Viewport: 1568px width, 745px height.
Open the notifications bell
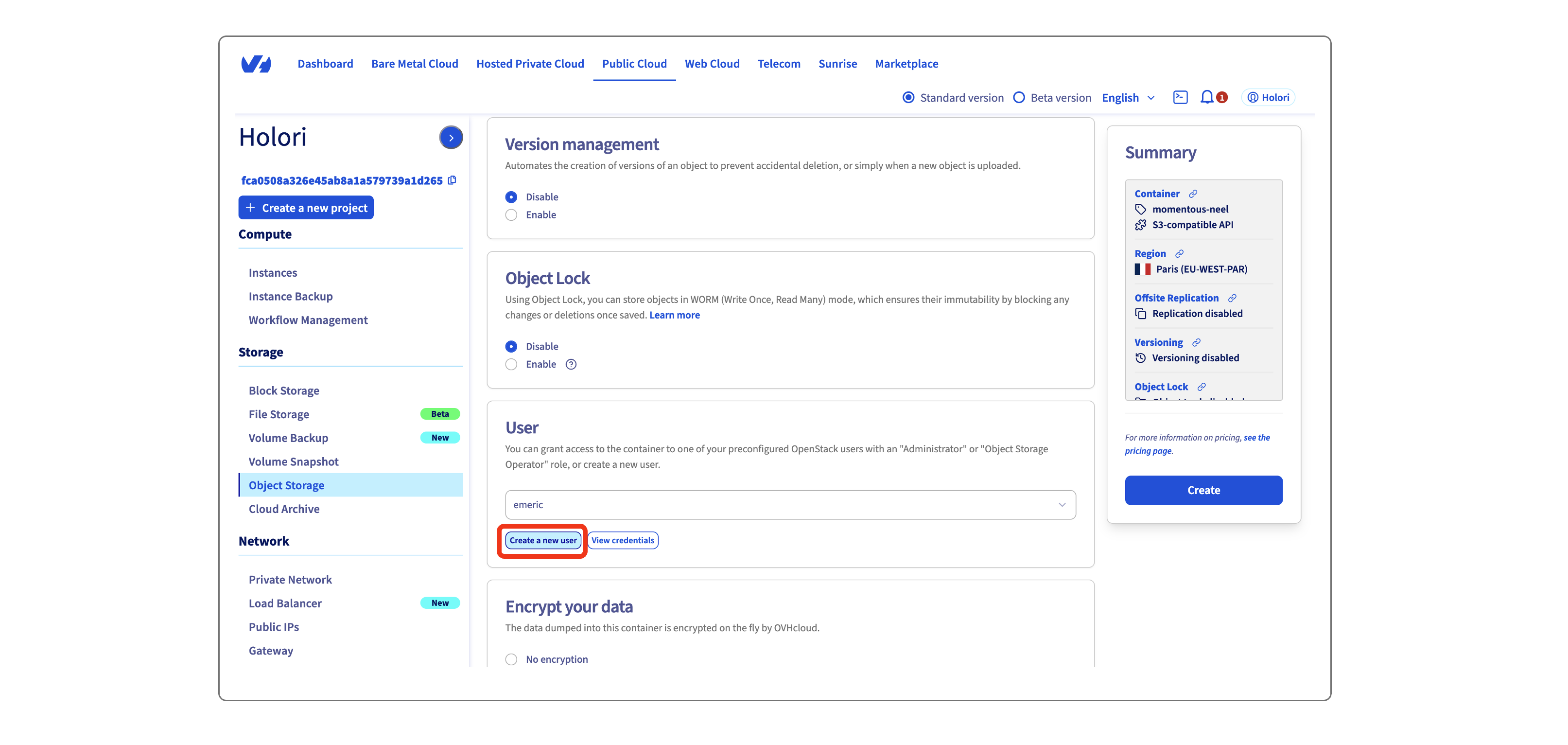[1206, 97]
